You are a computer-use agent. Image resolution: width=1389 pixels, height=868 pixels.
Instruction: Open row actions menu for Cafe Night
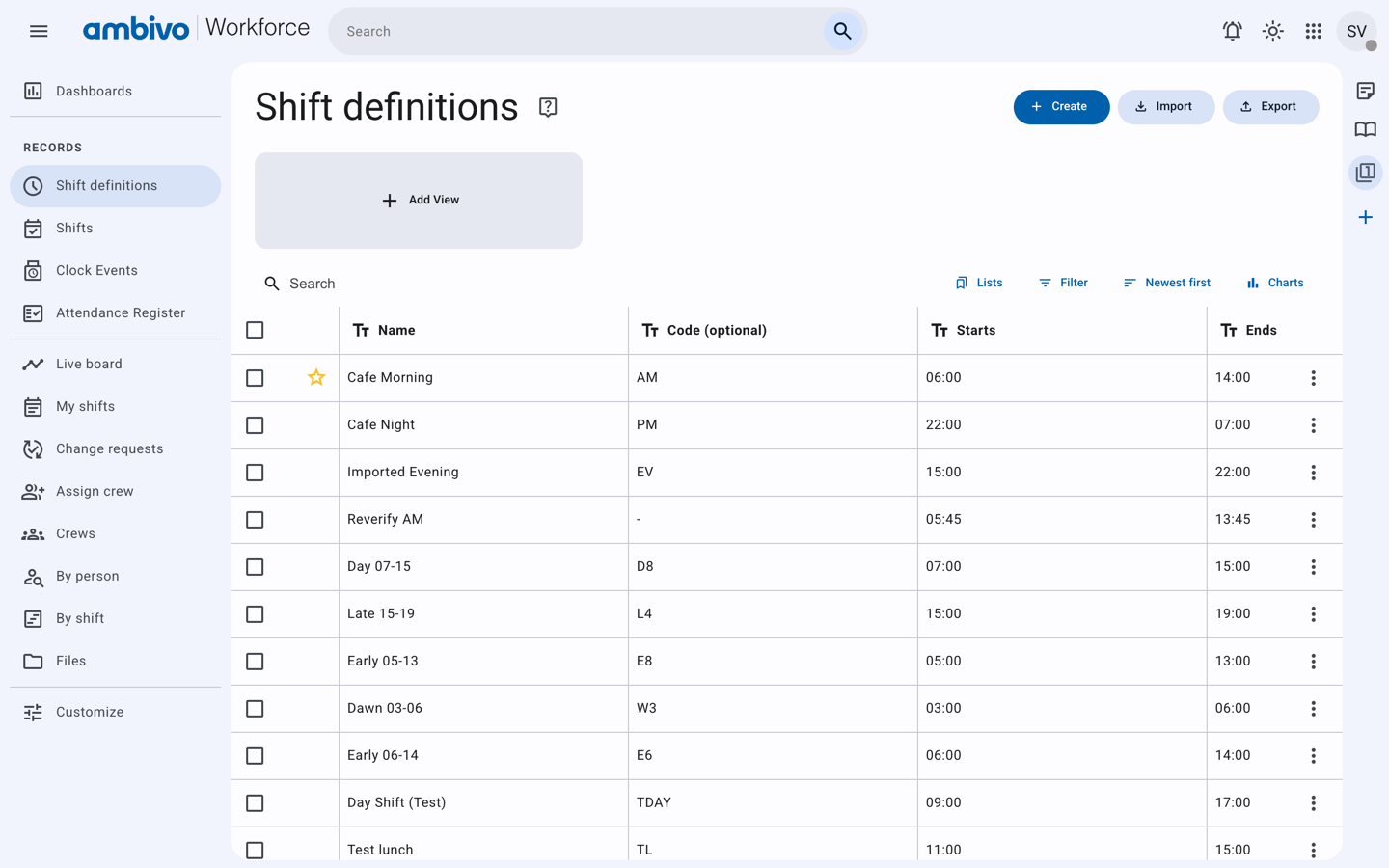tap(1313, 425)
